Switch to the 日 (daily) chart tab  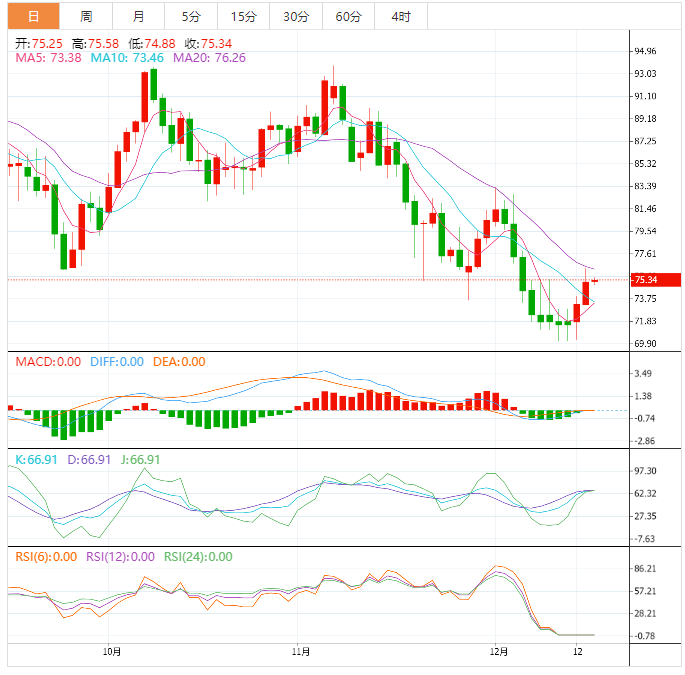34,16
